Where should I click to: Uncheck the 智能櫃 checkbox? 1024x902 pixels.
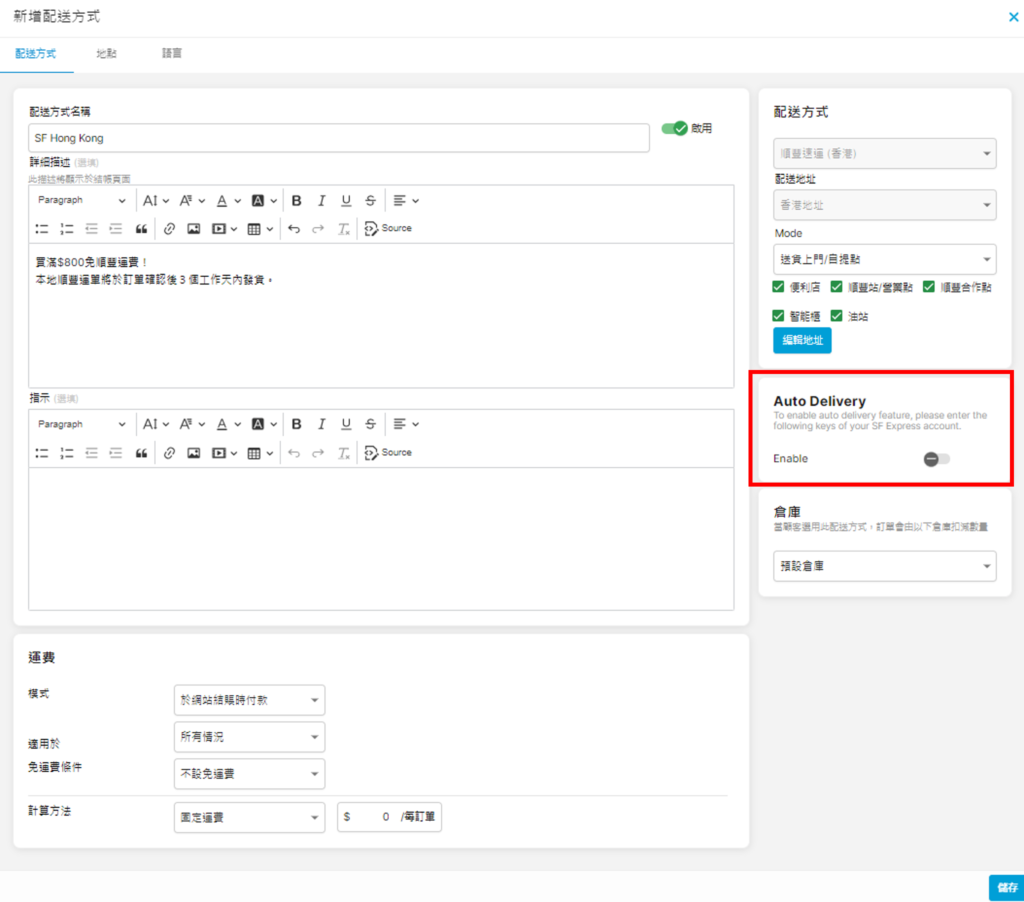click(779, 316)
